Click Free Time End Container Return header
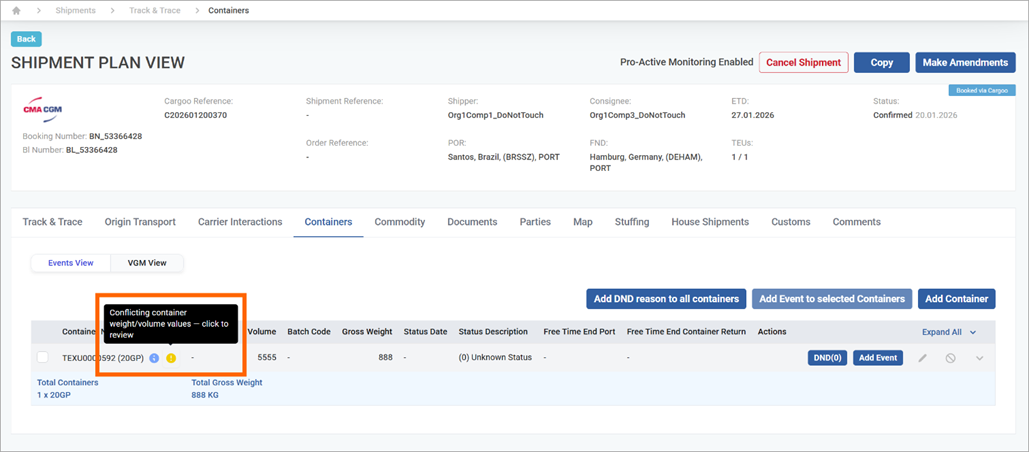Image resolution: width=1029 pixels, height=452 pixels. tap(686, 332)
